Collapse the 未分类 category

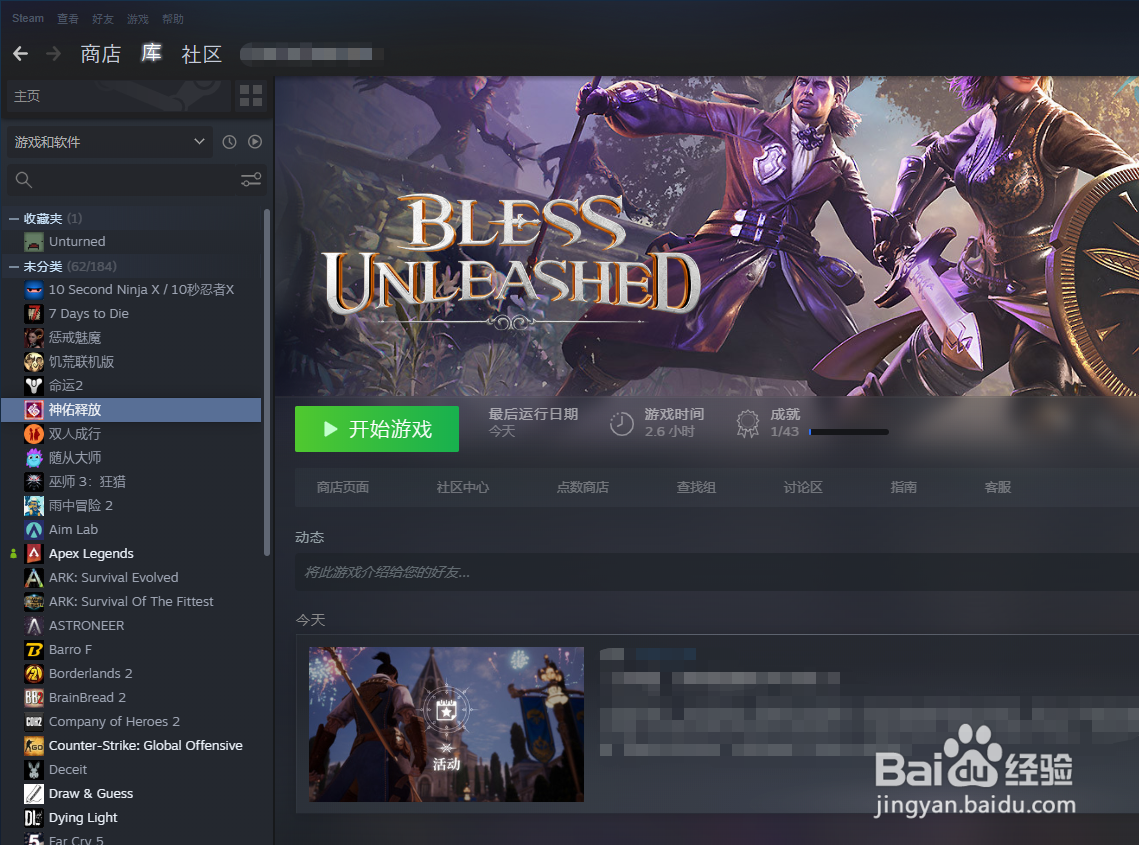point(13,267)
